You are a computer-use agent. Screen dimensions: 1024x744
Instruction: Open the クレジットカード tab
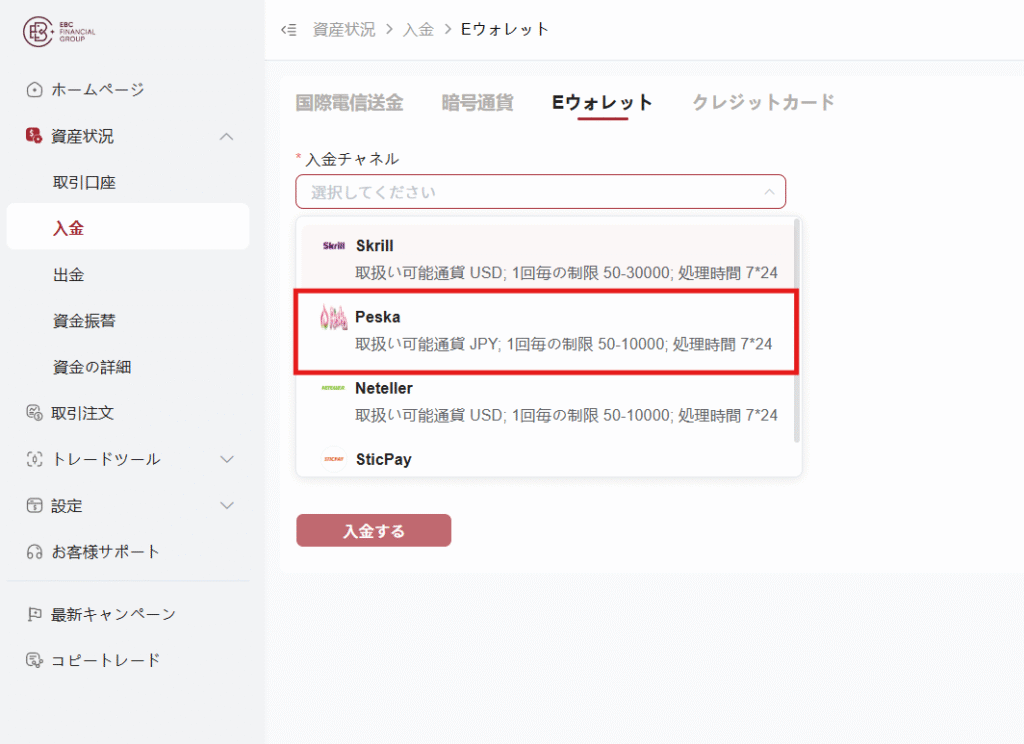[x=763, y=102]
